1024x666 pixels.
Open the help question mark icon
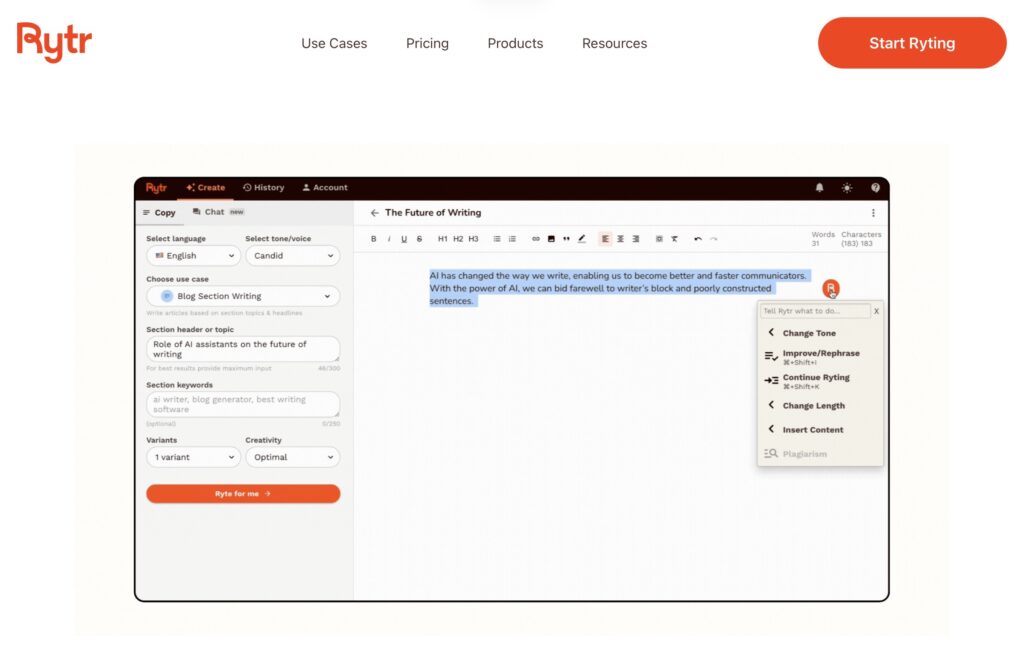click(x=875, y=188)
